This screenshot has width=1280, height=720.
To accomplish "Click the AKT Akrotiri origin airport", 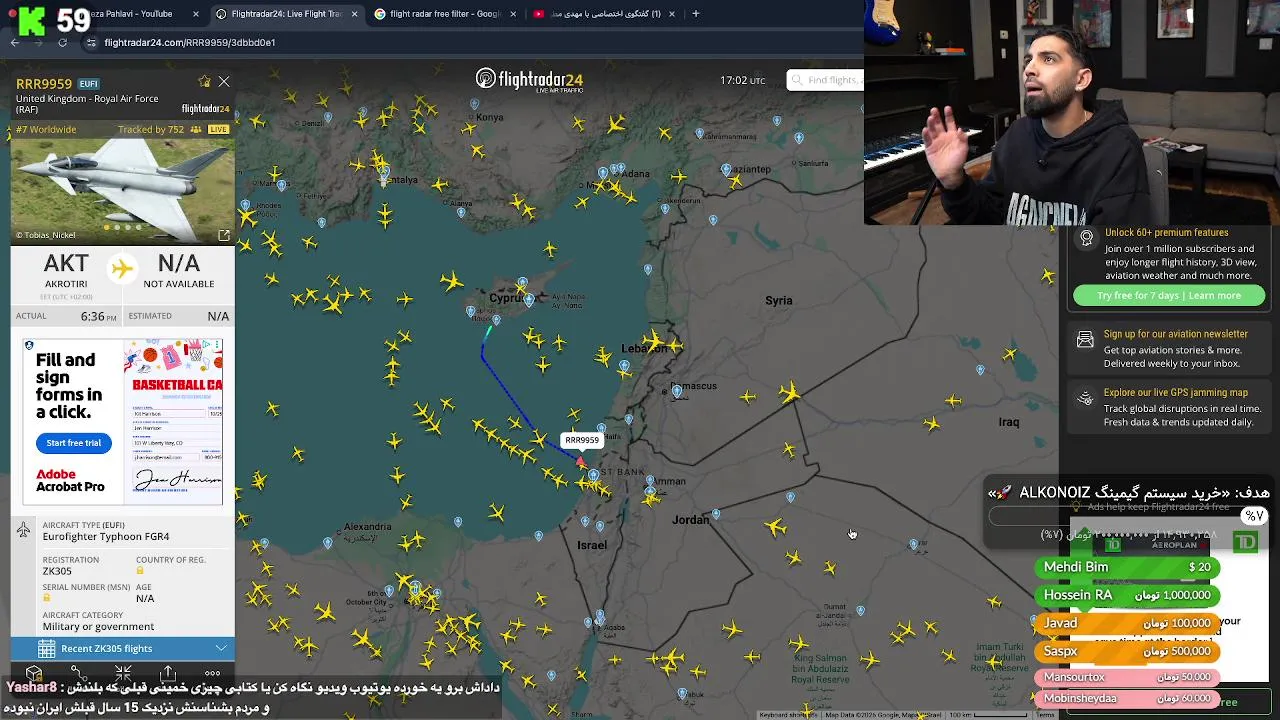I will (x=66, y=271).
